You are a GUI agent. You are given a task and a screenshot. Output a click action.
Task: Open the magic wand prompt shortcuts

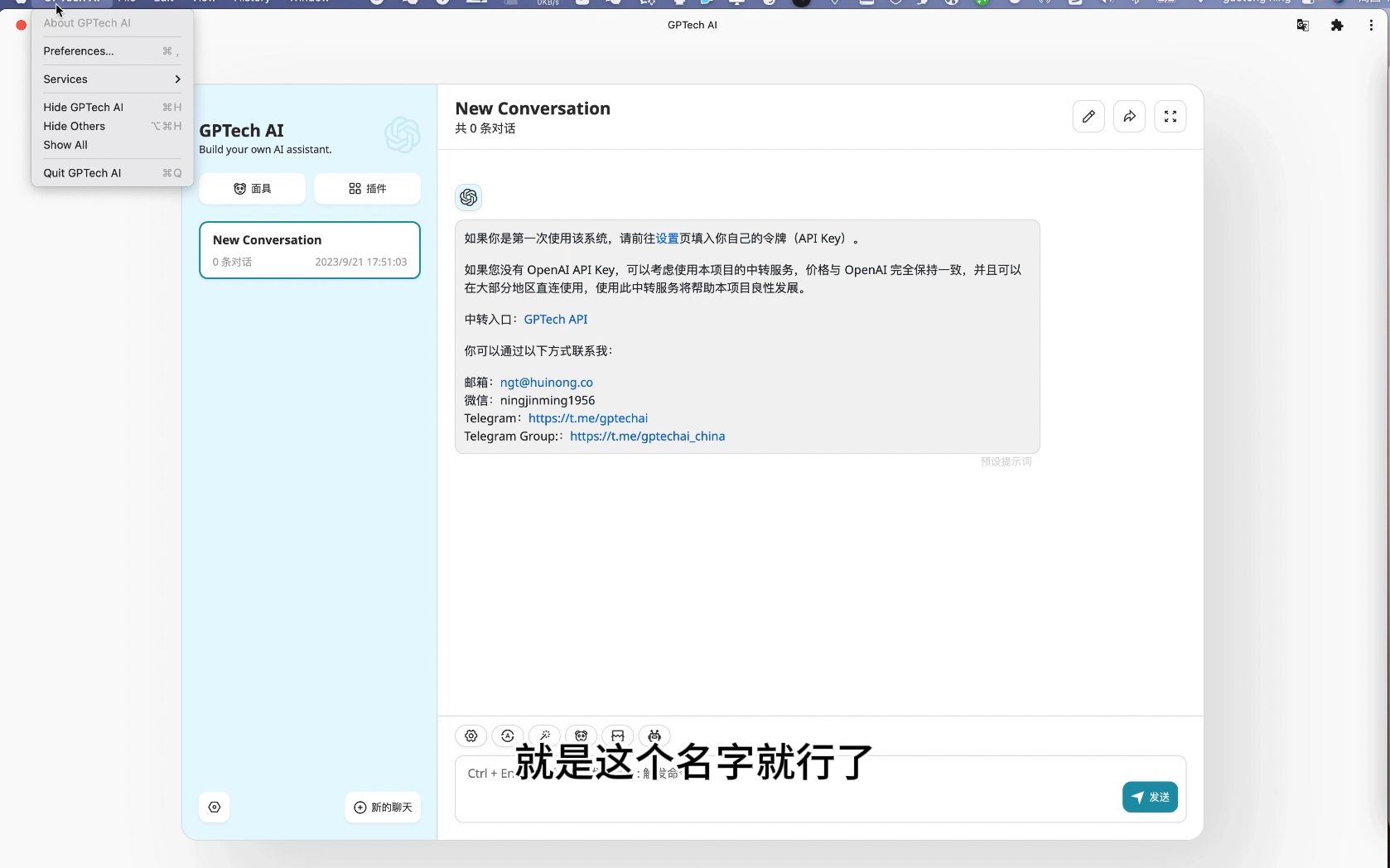(544, 735)
